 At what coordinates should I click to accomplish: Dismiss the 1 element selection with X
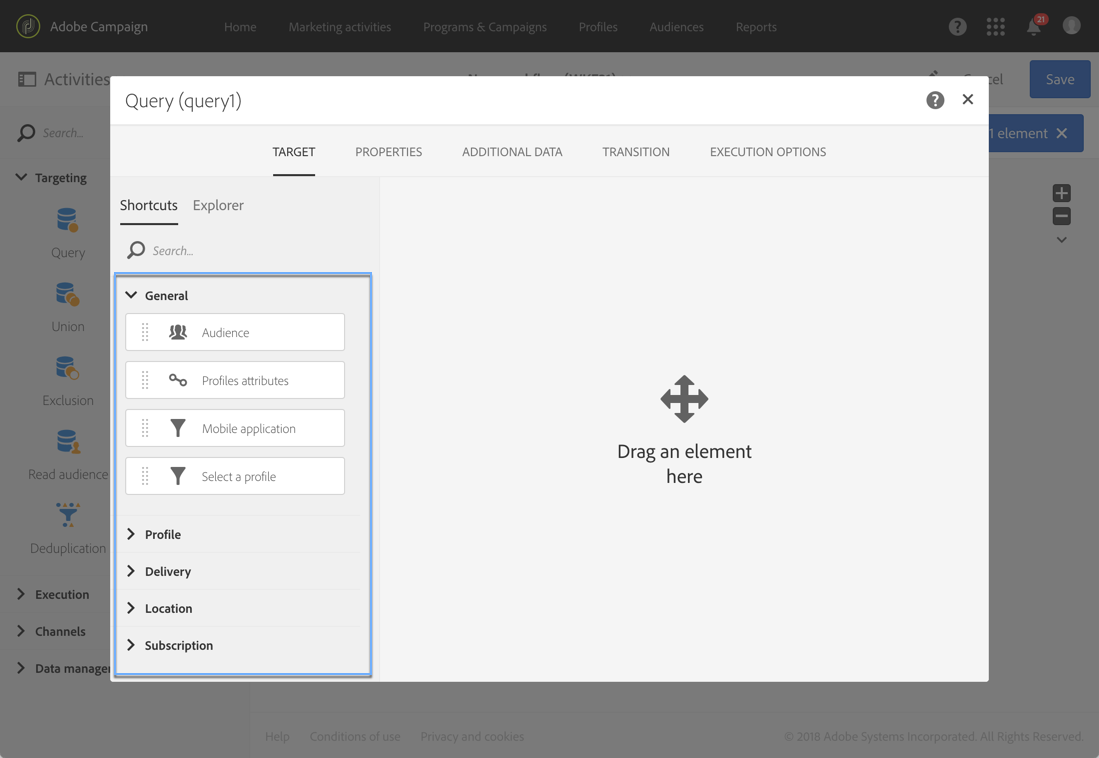(x=1061, y=133)
